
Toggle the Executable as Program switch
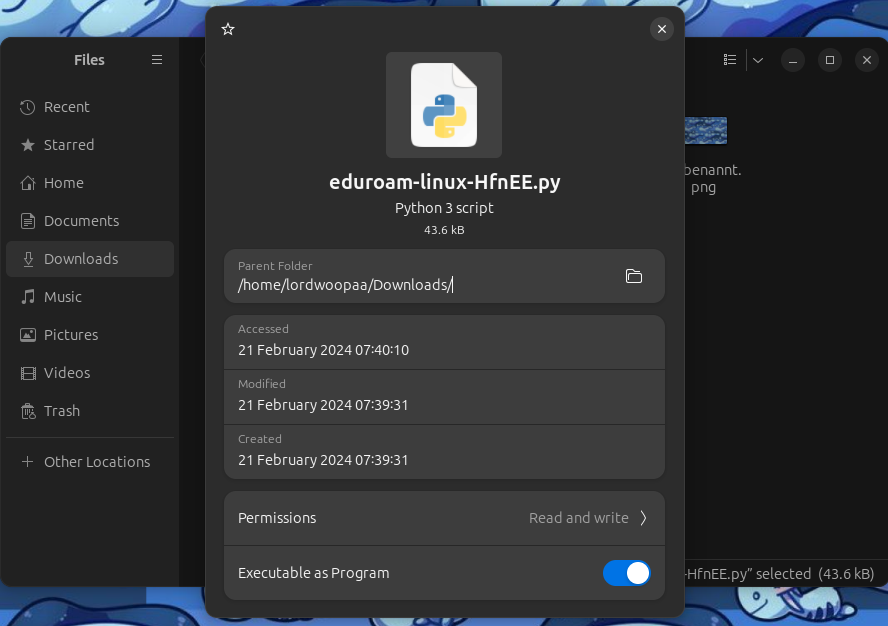(626, 573)
